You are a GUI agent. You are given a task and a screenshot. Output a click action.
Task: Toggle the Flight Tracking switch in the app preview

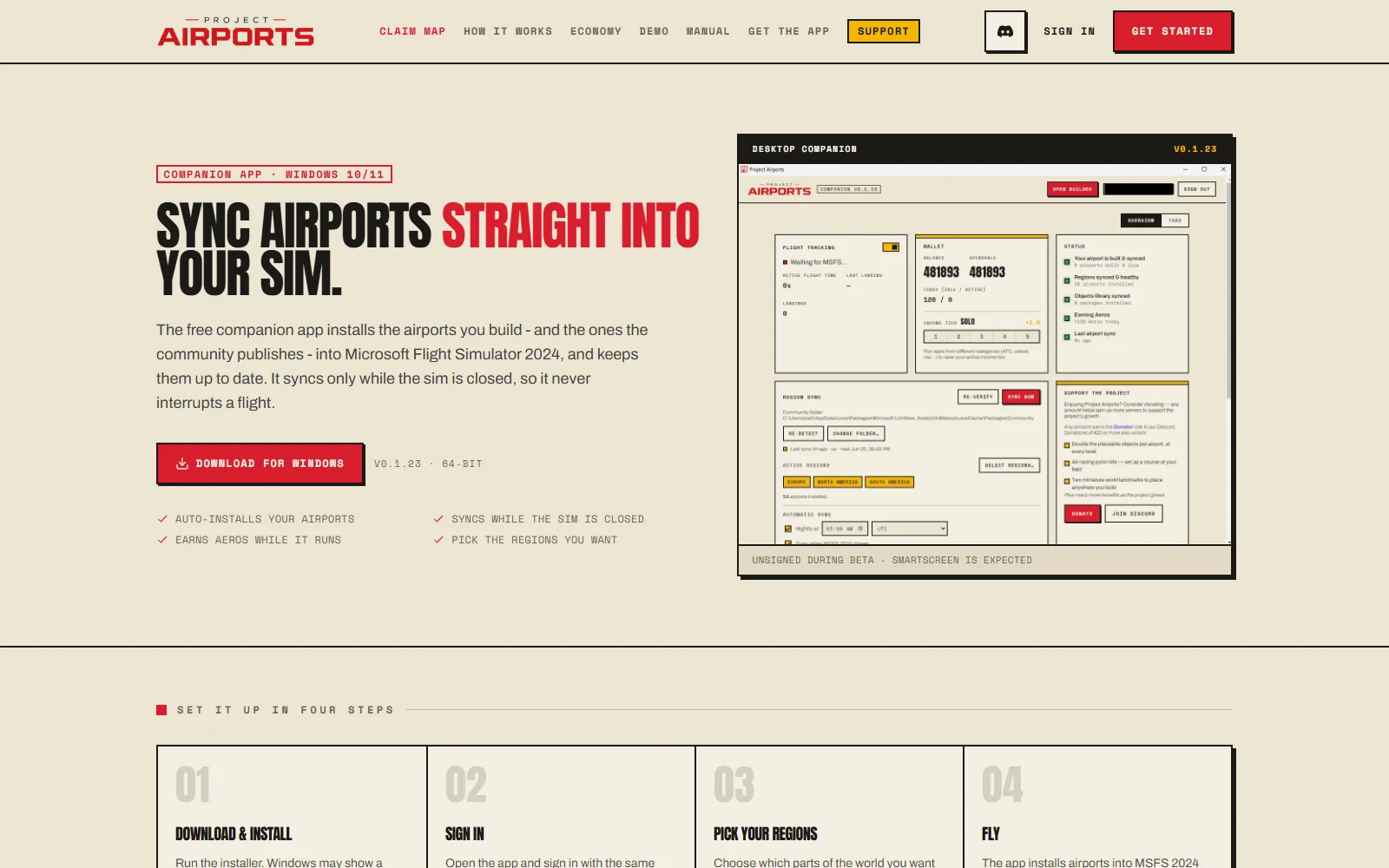pyautogui.click(x=891, y=247)
